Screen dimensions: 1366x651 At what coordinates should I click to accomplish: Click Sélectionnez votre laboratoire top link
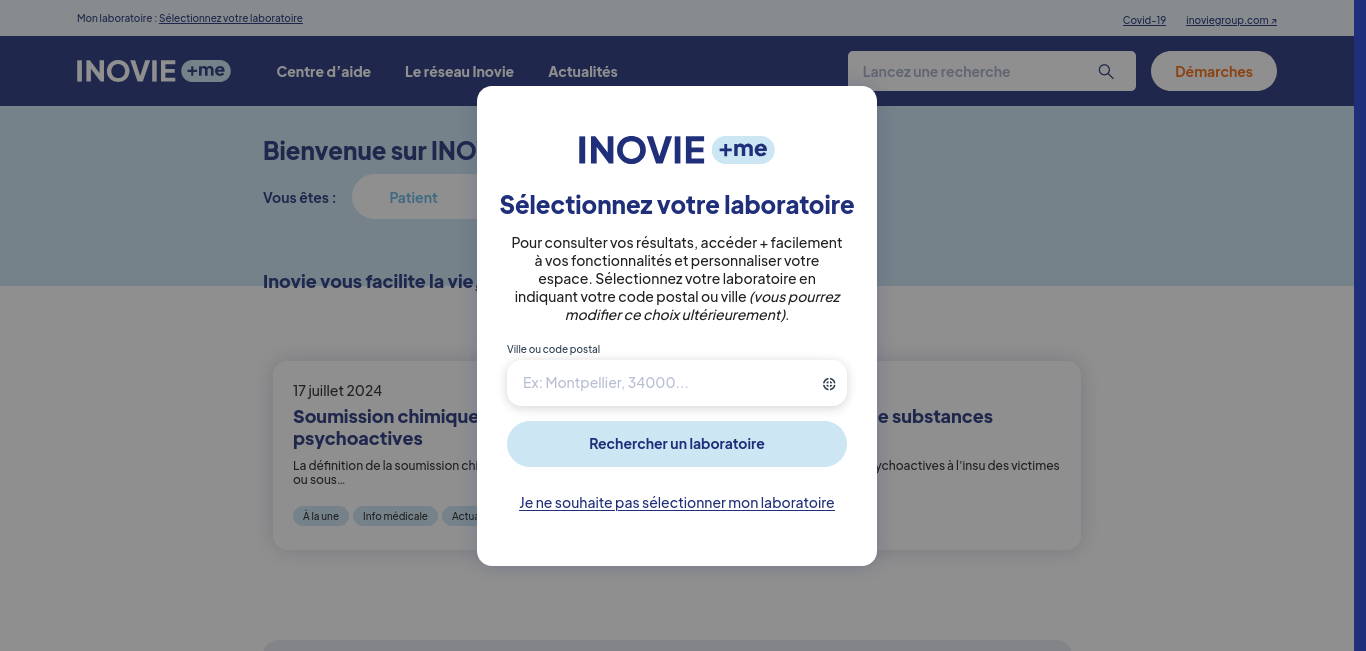[231, 18]
